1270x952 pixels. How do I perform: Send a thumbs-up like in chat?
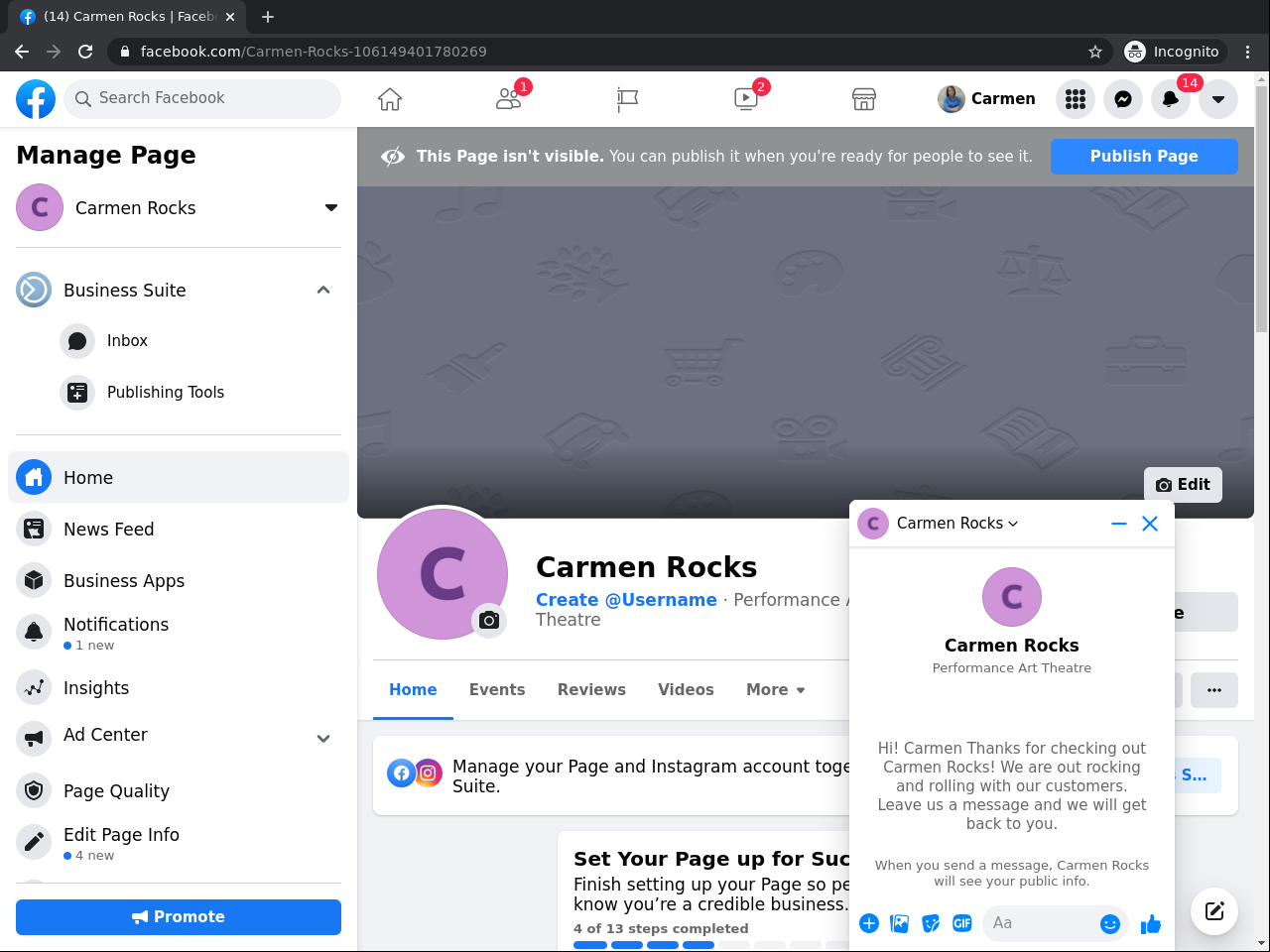click(1151, 924)
